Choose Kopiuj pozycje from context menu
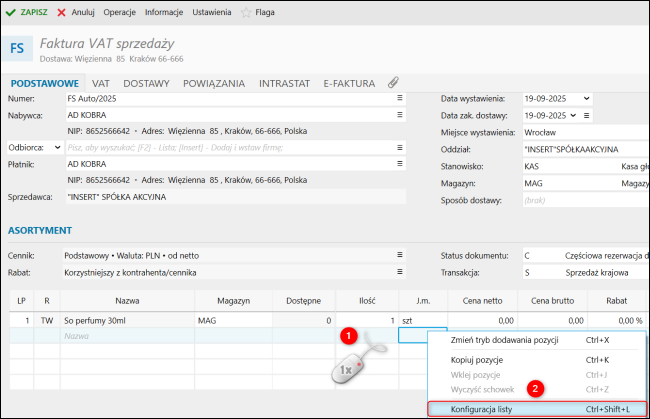Image resolution: width=650 pixels, height=419 pixels. [x=536, y=360]
